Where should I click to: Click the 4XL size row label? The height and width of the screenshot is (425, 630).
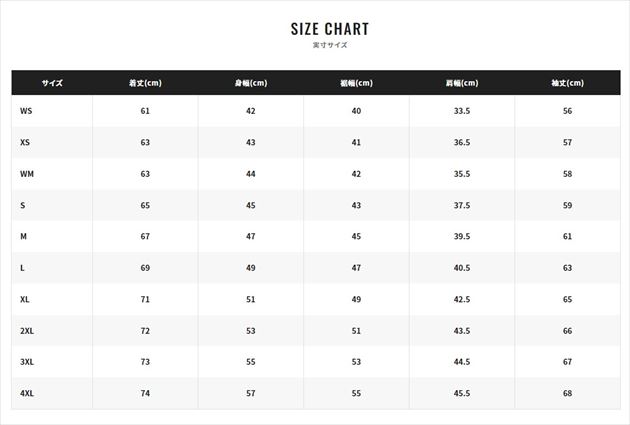tap(27, 394)
